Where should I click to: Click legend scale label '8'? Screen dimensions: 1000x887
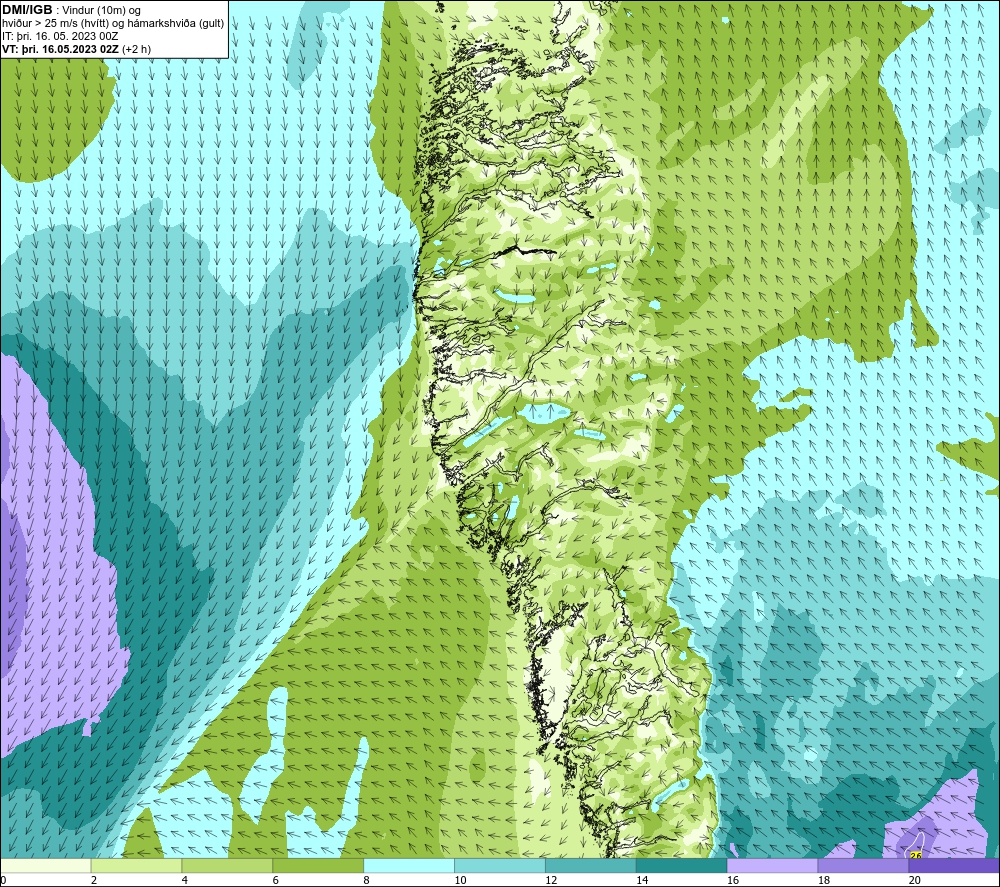click(x=366, y=880)
